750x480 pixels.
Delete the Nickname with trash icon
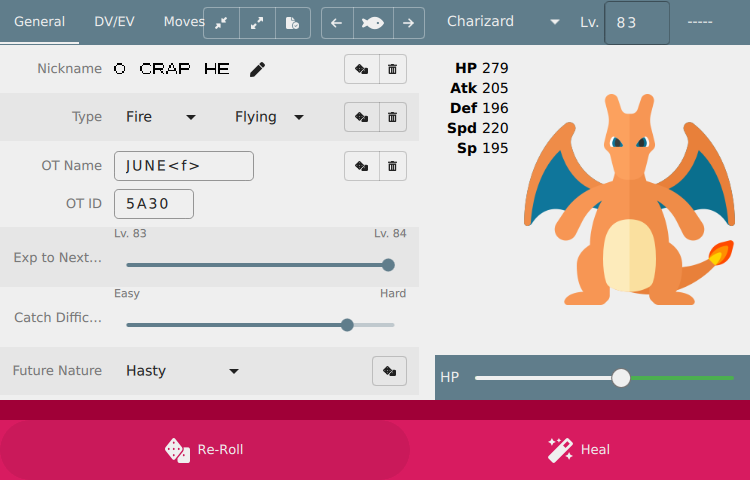click(x=393, y=69)
